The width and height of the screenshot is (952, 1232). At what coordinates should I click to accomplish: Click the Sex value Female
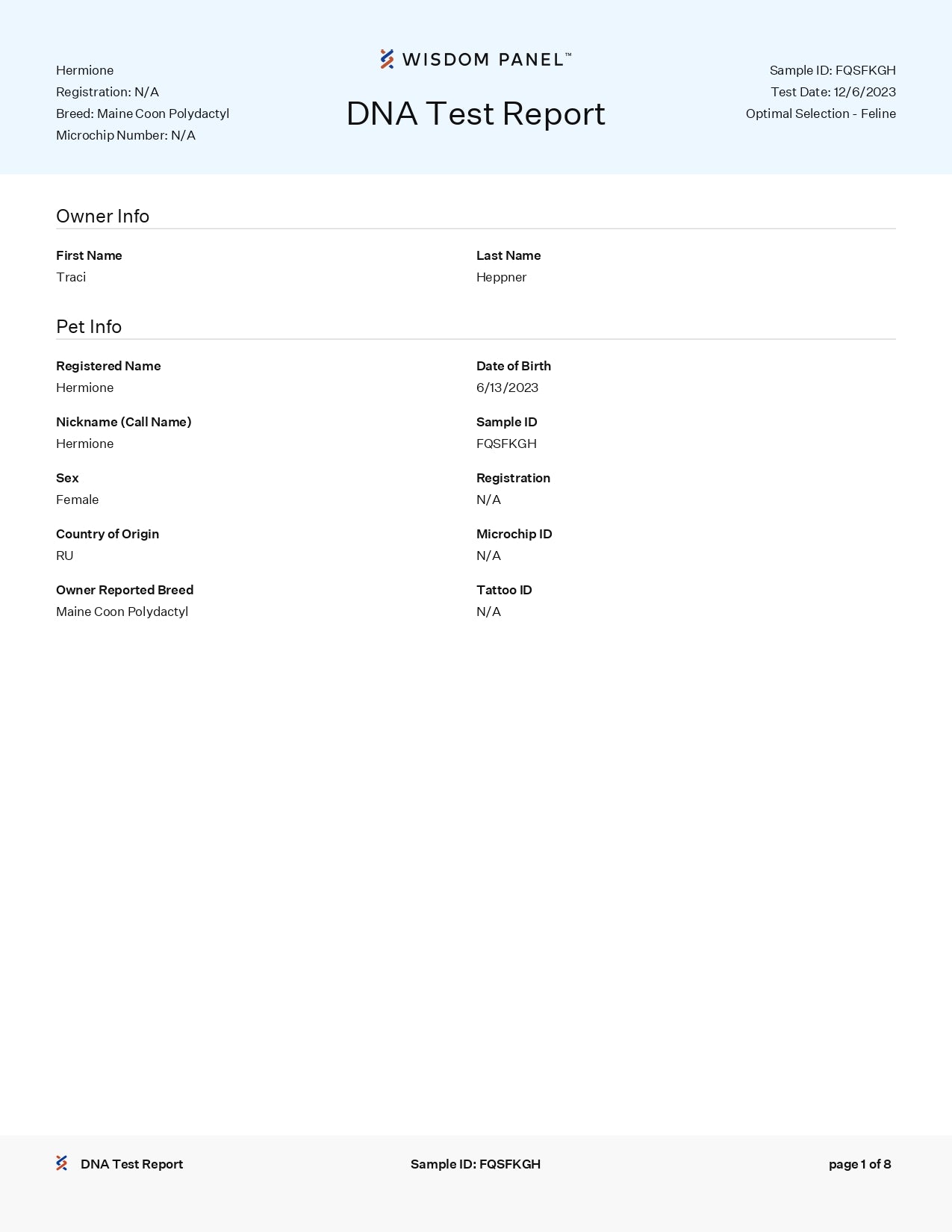[77, 500]
